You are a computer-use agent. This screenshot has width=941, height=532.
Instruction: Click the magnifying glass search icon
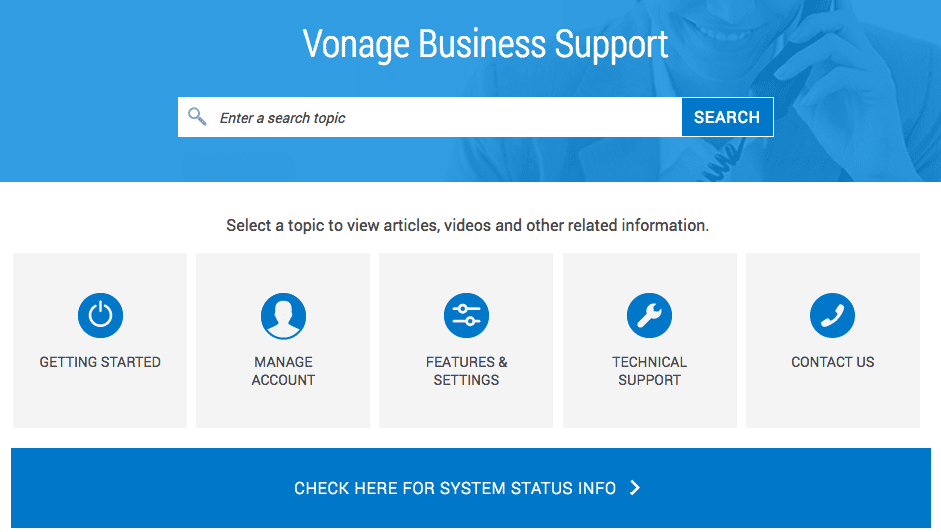tap(197, 116)
